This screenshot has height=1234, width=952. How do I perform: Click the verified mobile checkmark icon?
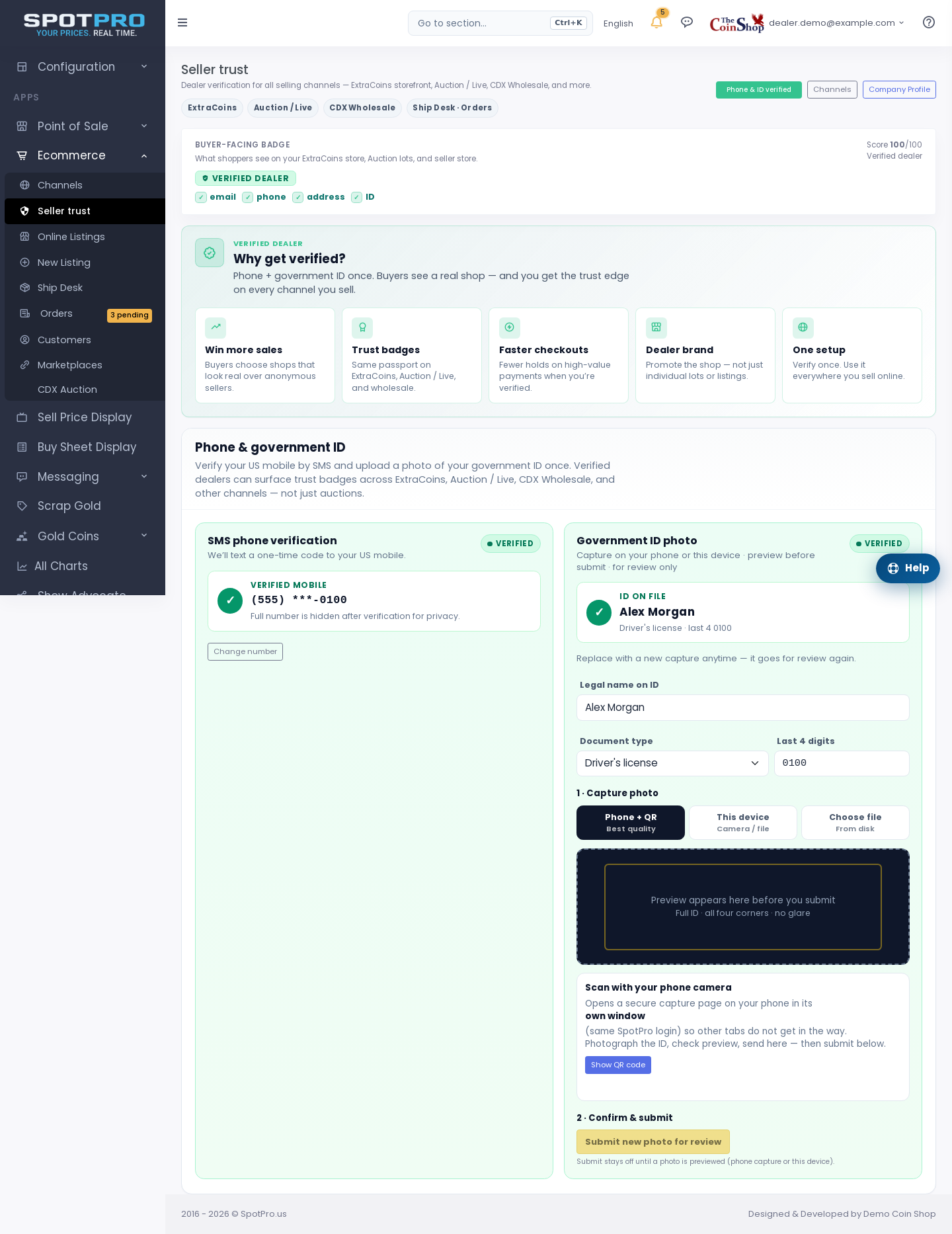click(230, 600)
